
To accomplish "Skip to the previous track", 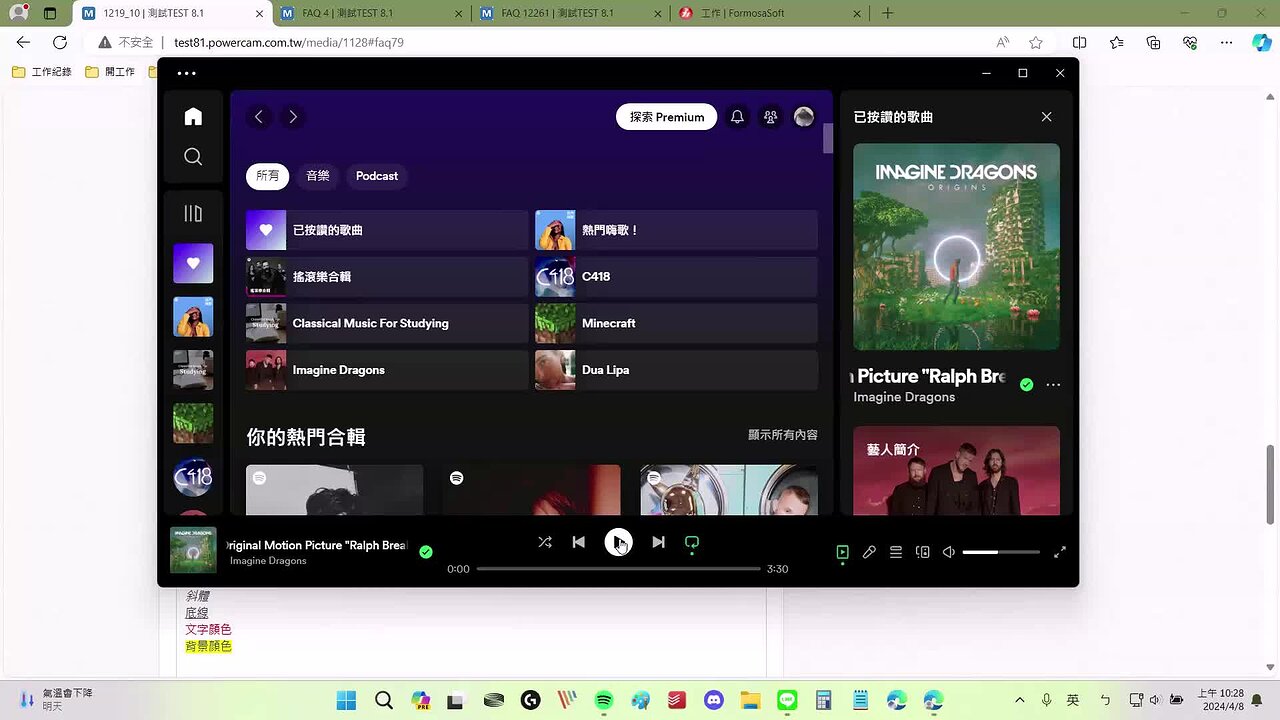I will point(578,542).
